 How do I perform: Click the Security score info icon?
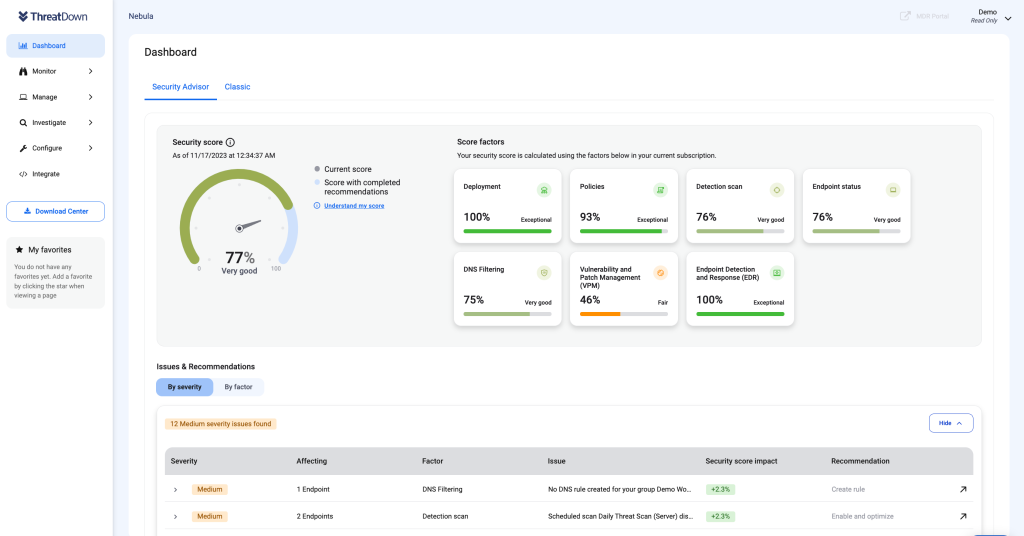tap(230, 142)
